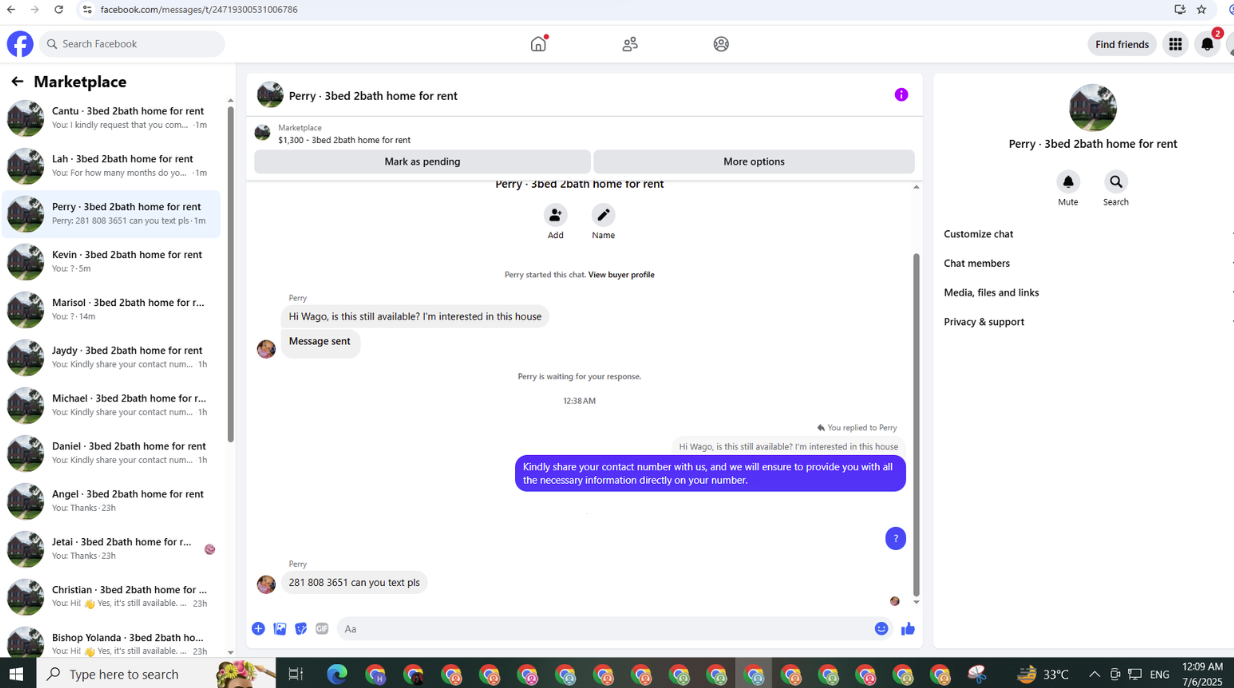1234x688 pixels.
Task: Show hidden tray icons chevron
Action: click(1094, 674)
